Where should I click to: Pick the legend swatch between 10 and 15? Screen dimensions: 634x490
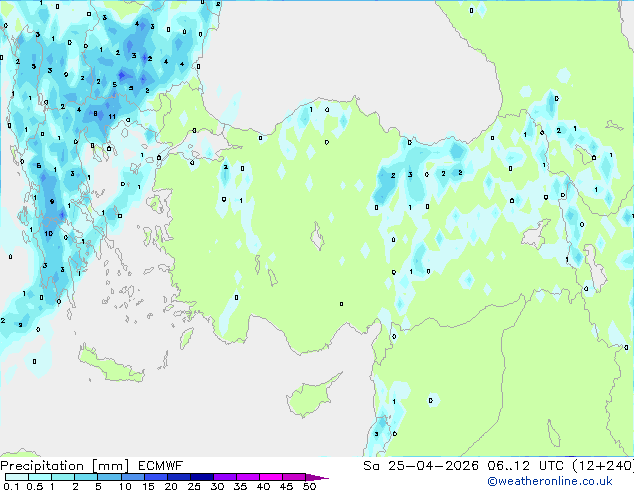[x=133, y=477]
